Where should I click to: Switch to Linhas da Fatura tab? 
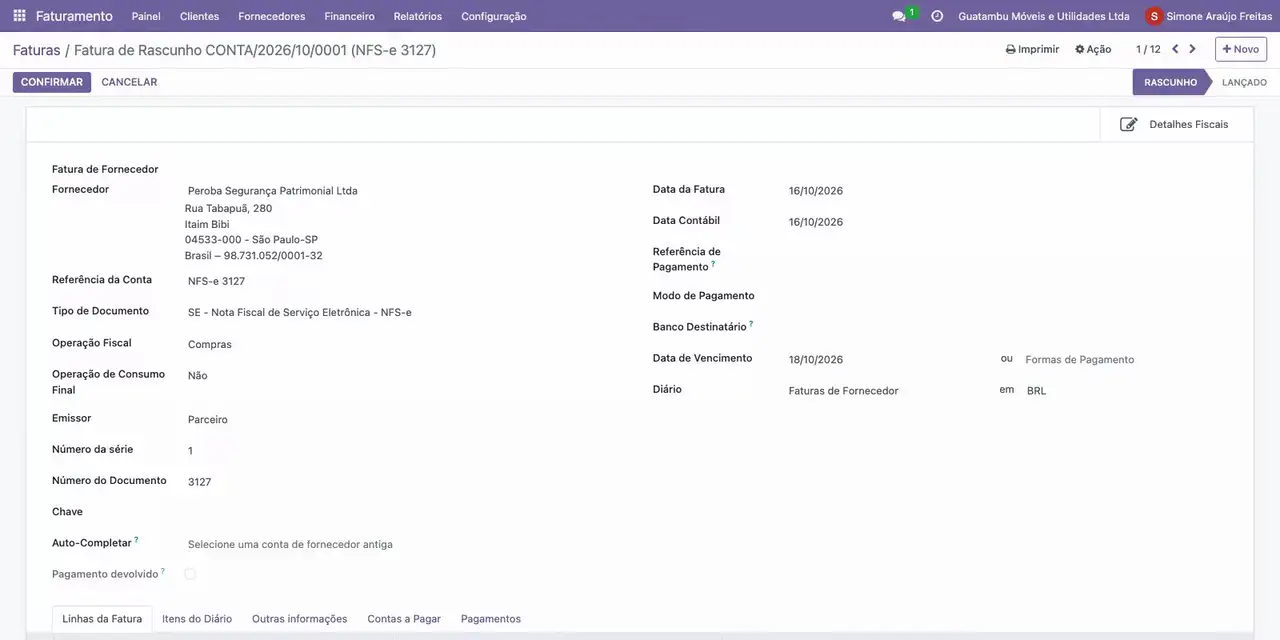click(x=102, y=619)
